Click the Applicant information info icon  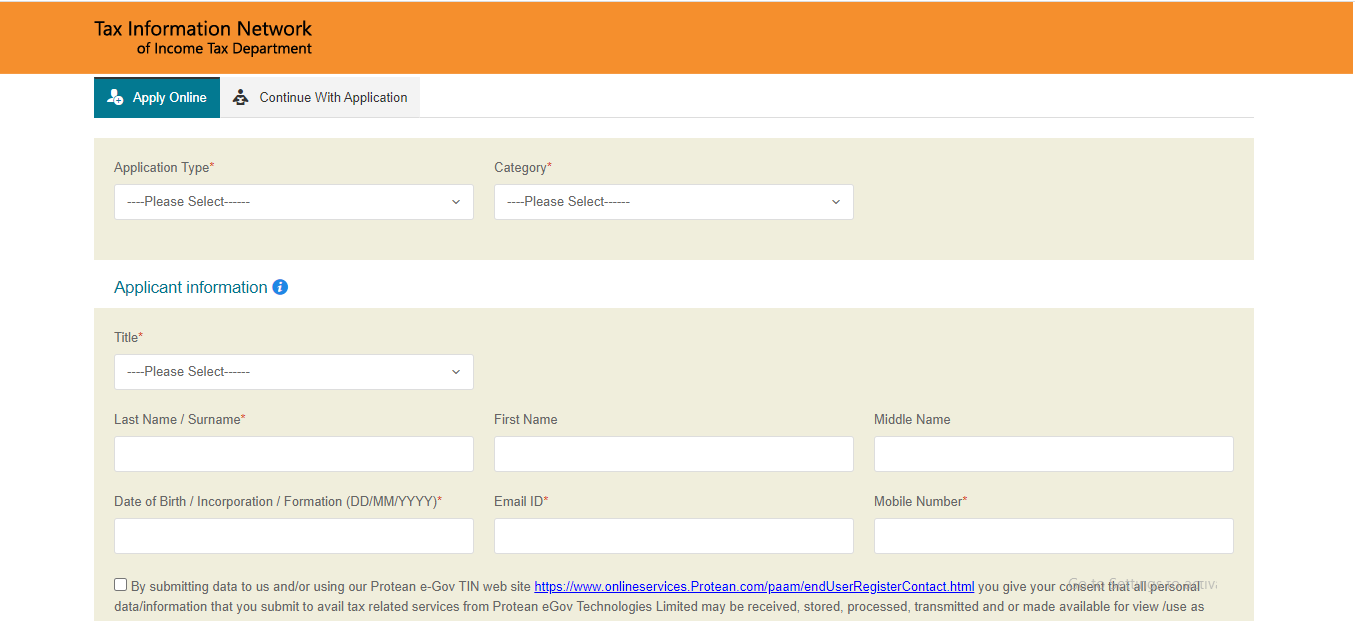click(280, 287)
